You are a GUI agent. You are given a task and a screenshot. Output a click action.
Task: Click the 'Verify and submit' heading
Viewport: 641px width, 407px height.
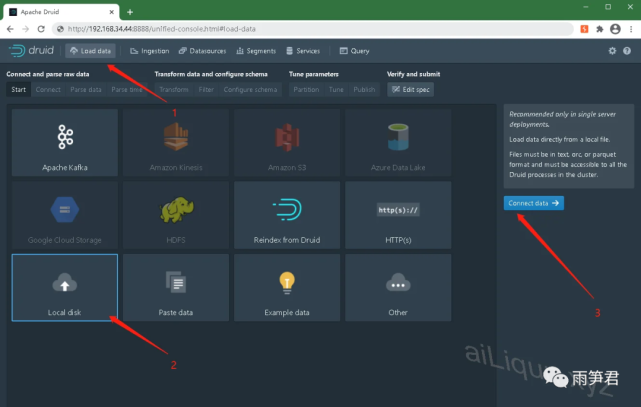click(x=413, y=74)
